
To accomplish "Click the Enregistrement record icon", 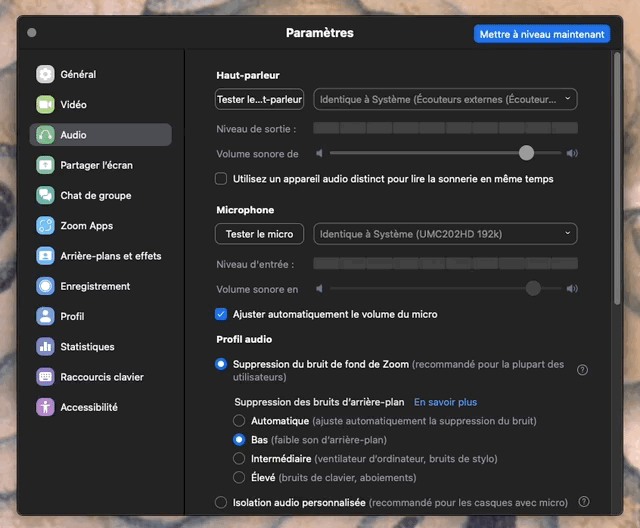I will (45, 286).
